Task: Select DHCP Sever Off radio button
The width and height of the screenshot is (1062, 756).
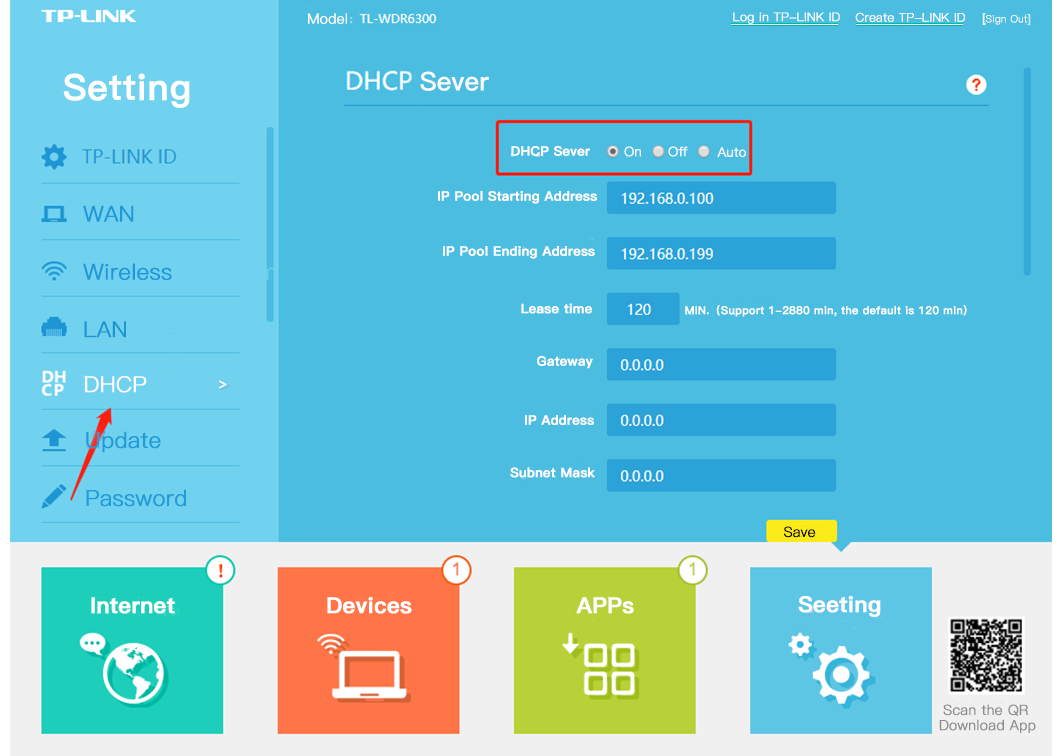Action: click(x=658, y=151)
